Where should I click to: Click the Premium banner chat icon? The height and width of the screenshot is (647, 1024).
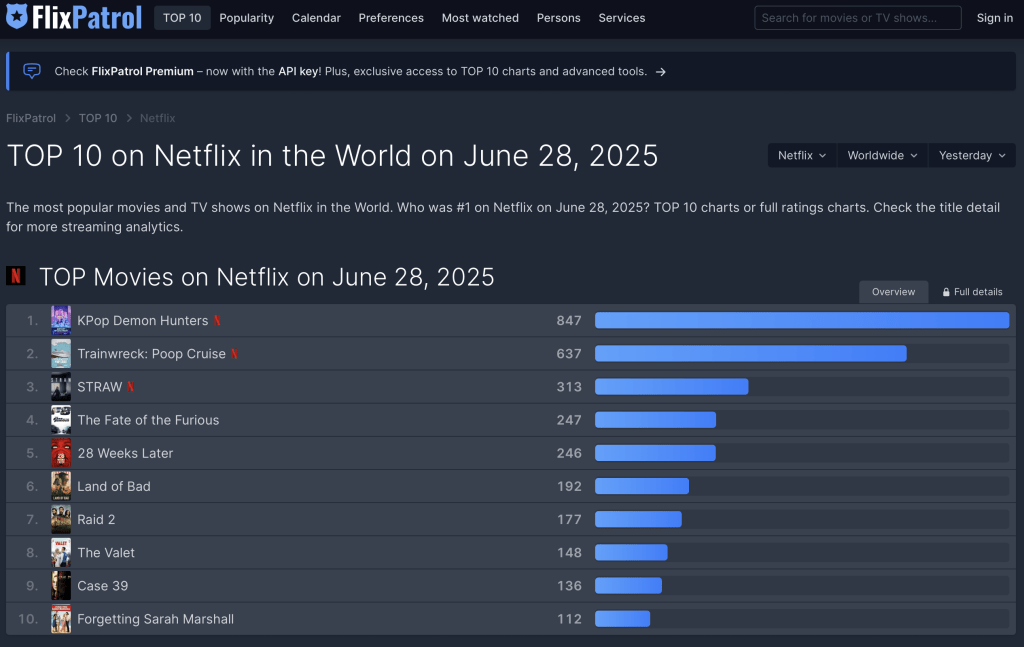coord(32,71)
